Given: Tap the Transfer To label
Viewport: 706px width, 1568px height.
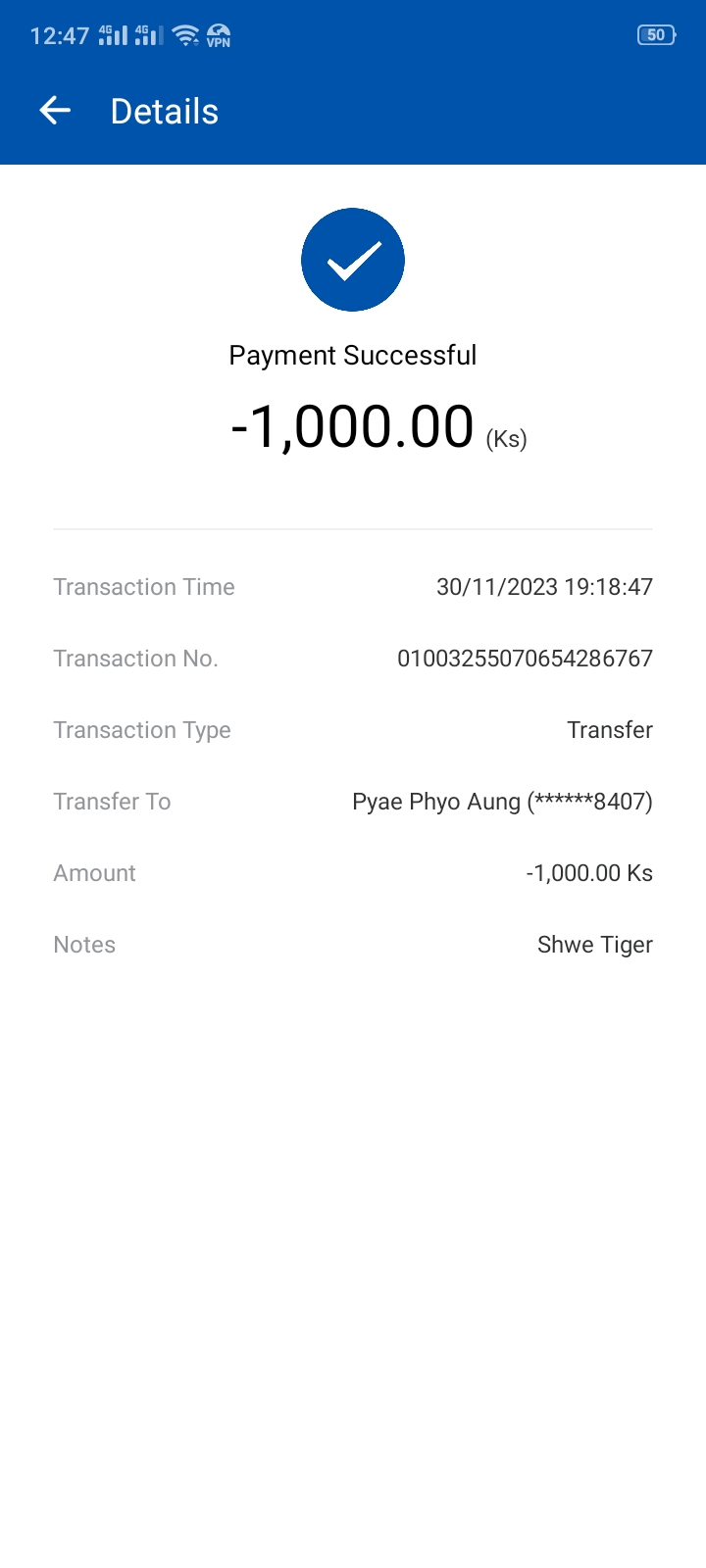Looking at the screenshot, I should [112, 802].
